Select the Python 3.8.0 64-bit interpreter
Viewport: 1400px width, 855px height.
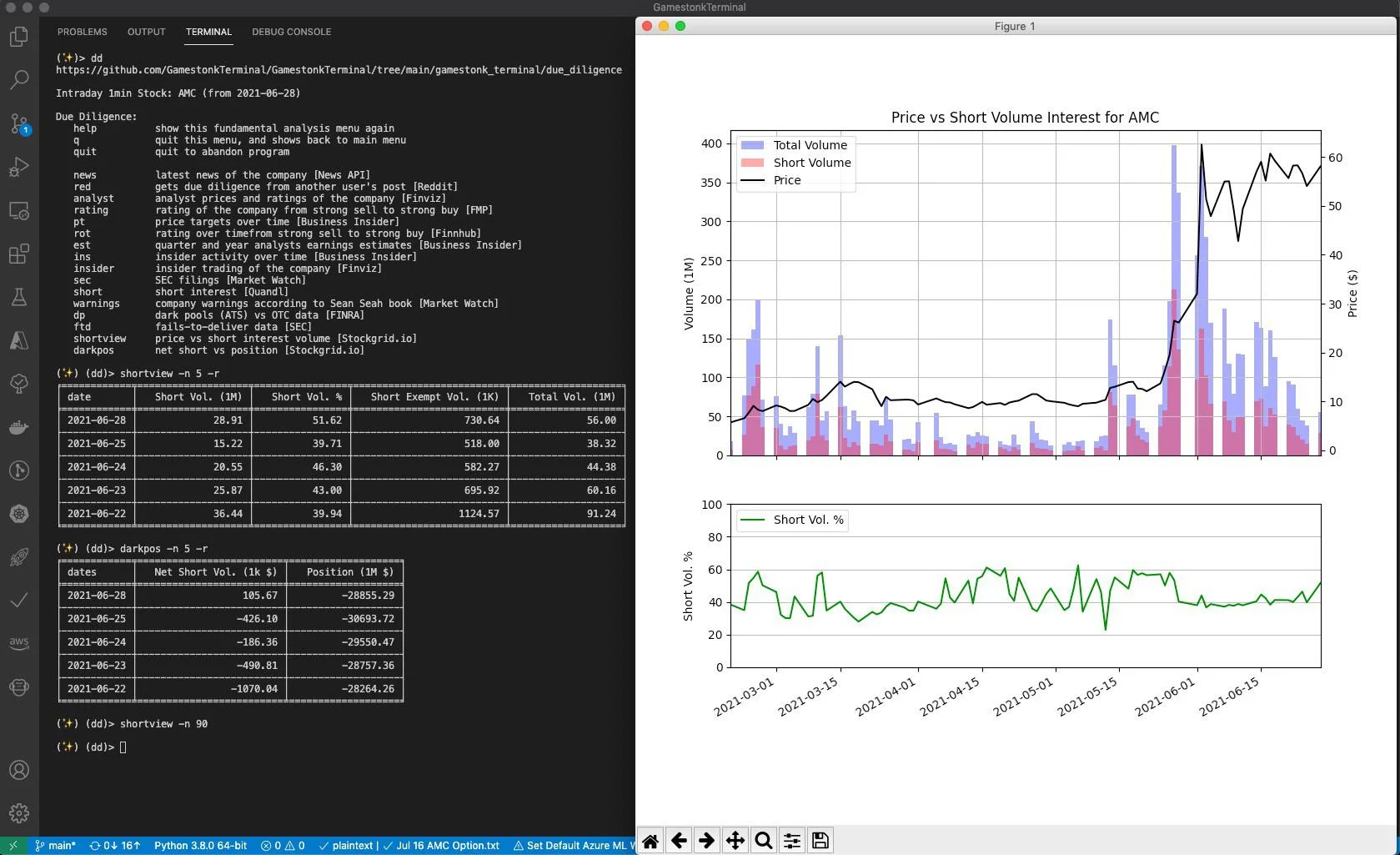(200, 846)
